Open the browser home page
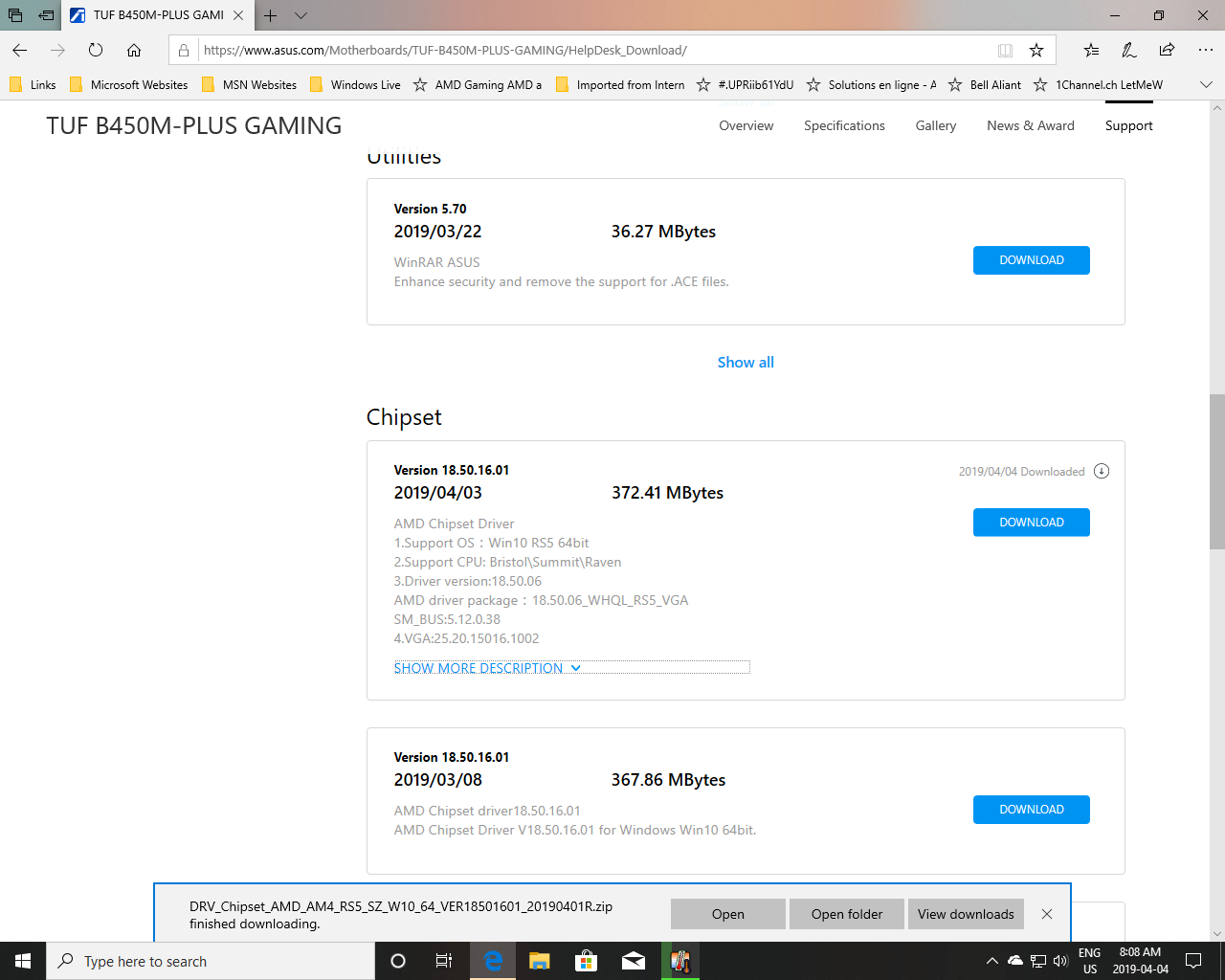 [134, 50]
